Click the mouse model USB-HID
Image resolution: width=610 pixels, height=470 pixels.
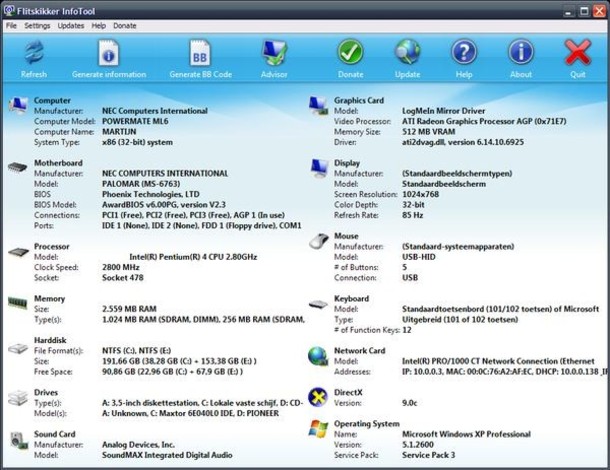pos(419,257)
